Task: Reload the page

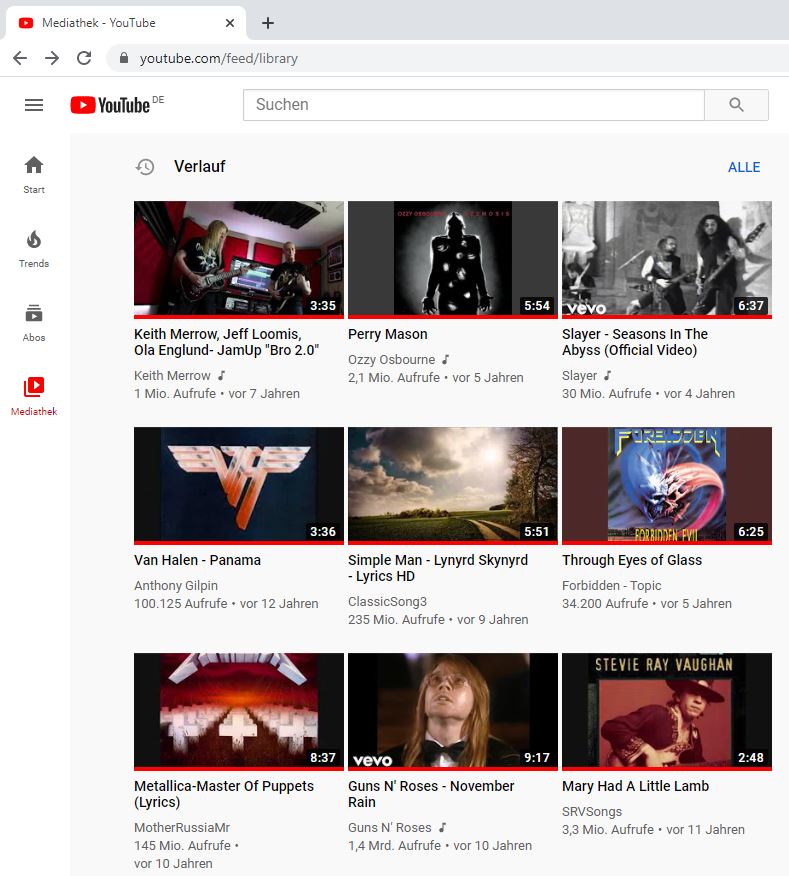Action: click(x=84, y=58)
